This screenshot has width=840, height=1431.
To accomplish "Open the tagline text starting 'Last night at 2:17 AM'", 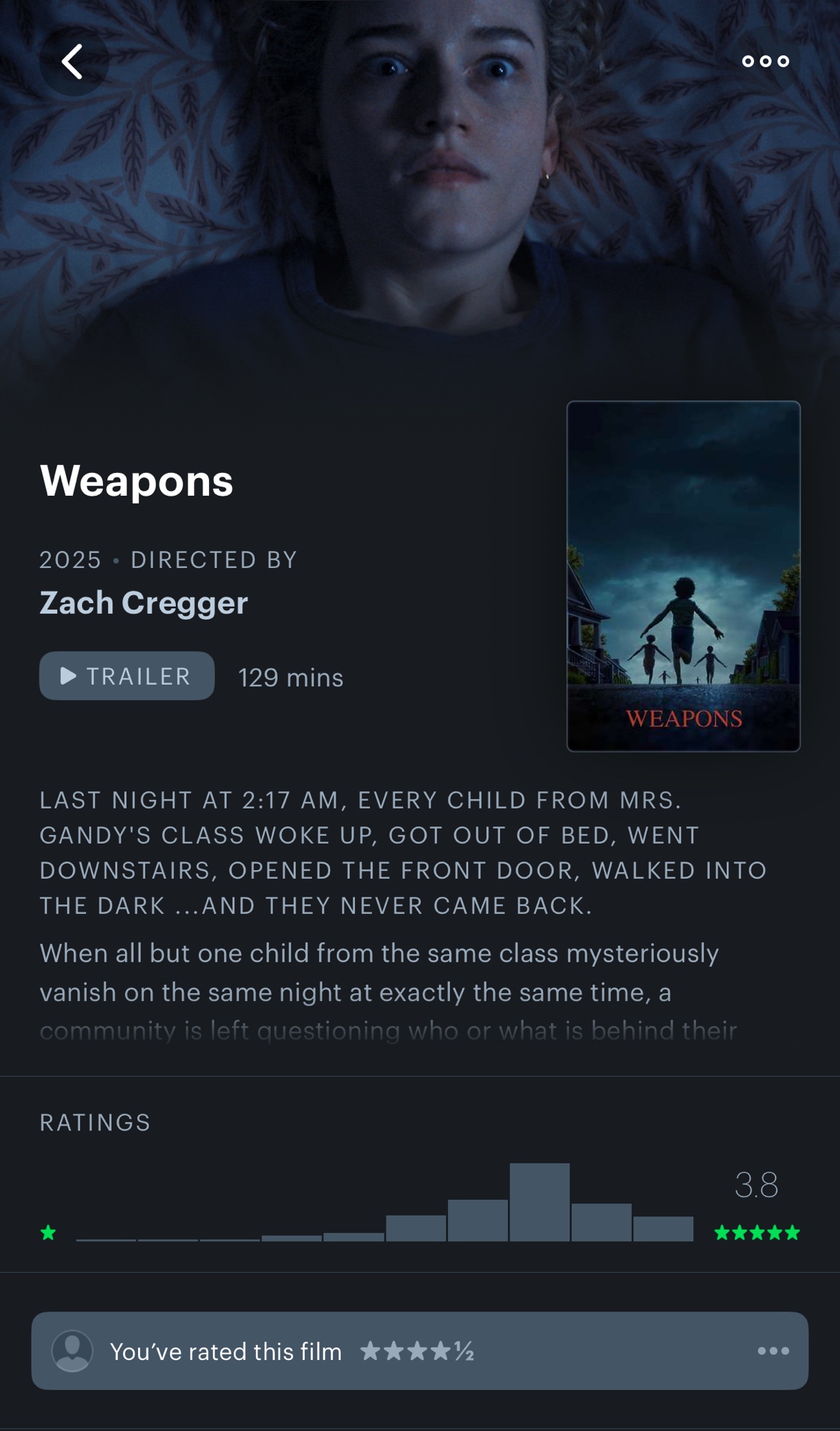I will point(403,853).
